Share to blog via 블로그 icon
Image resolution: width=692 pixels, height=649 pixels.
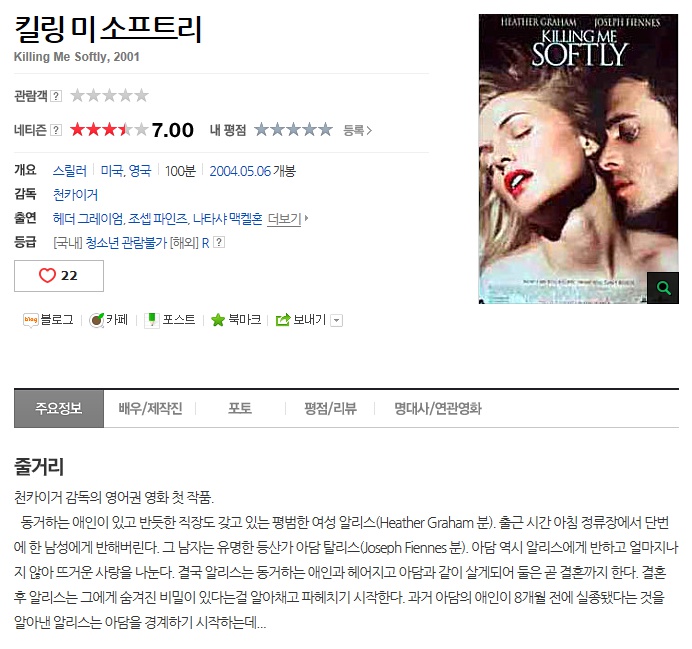pos(31,319)
